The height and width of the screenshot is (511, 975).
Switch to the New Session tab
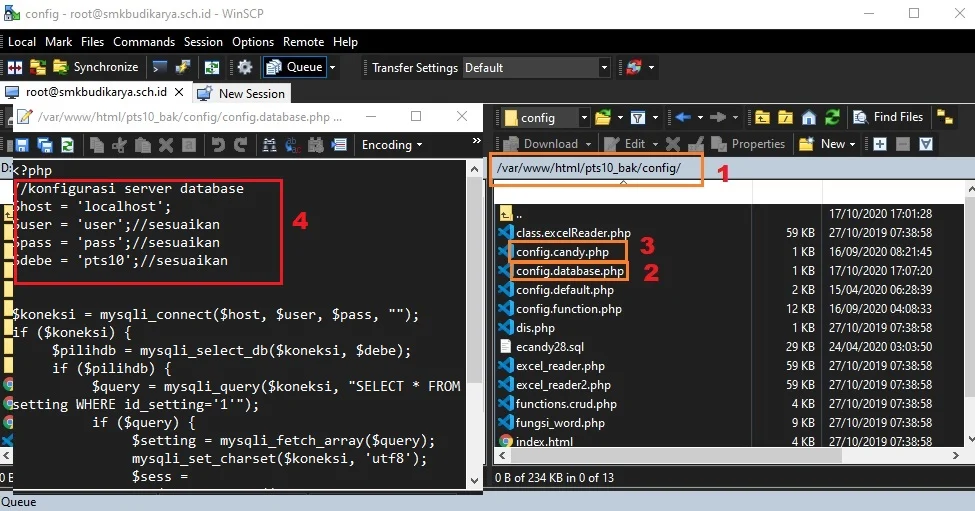[242, 93]
